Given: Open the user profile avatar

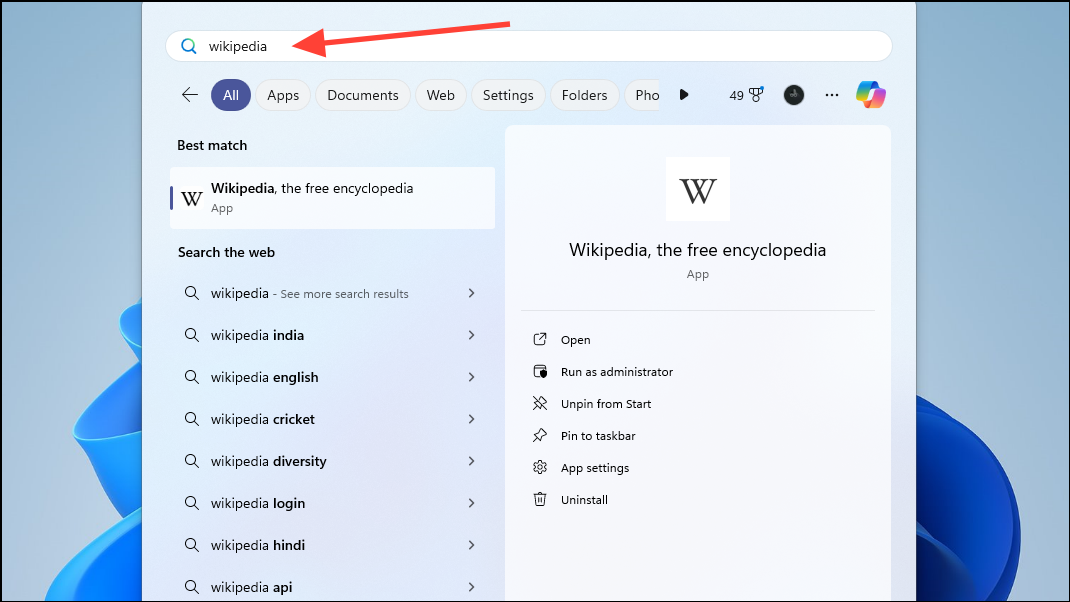Looking at the screenshot, I should (x=794, y=95).
